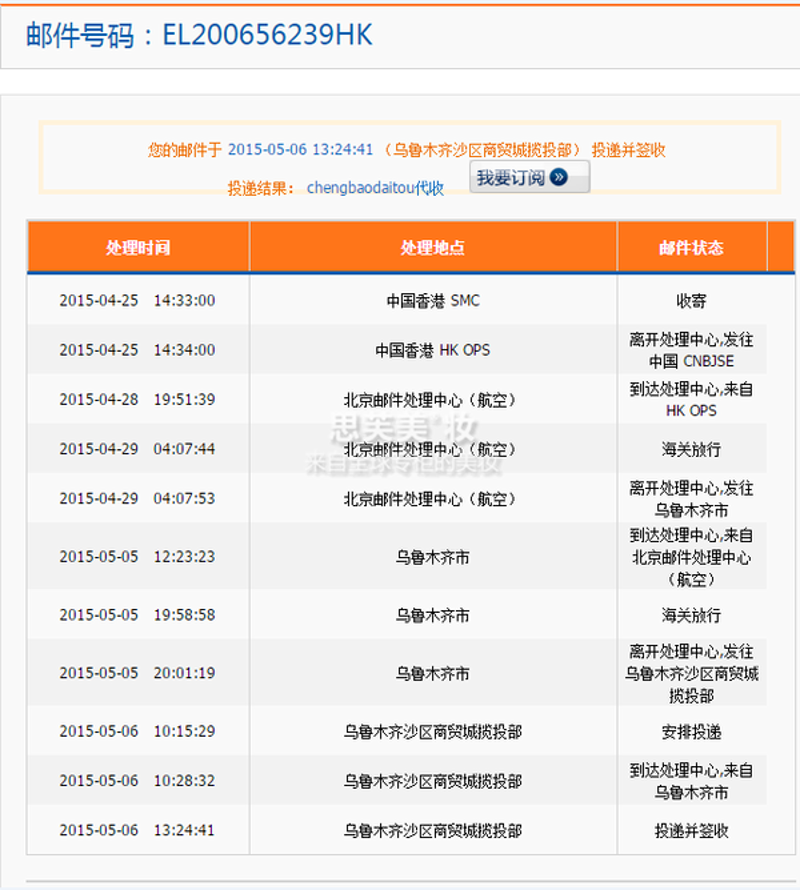Click status 离开处理中心,发往乌鲁木齐市
The height and width of the screenshot is (890, 800).
pos(692,498)
